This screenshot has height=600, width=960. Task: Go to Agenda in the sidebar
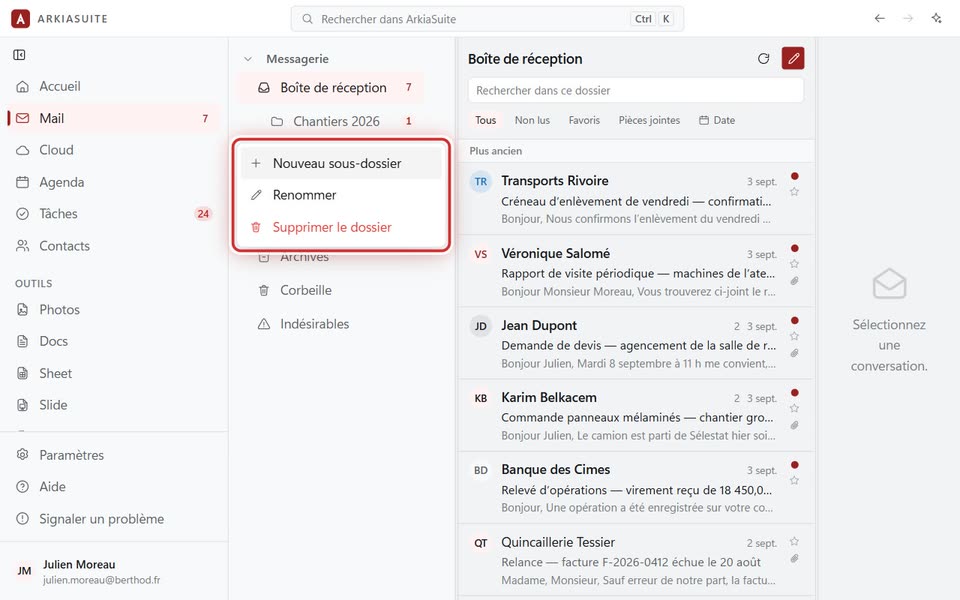114,182
